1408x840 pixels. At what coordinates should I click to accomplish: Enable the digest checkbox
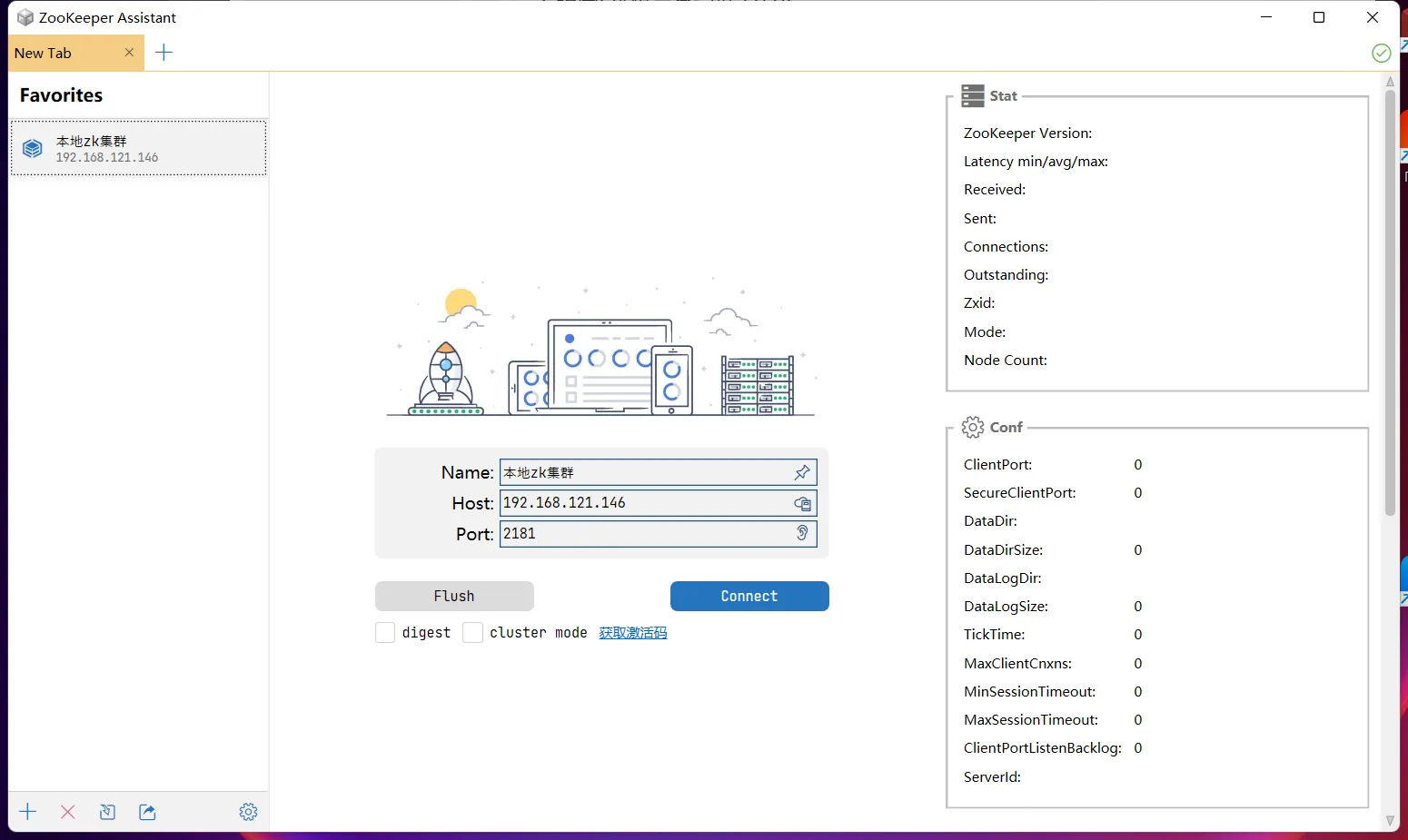385,632
